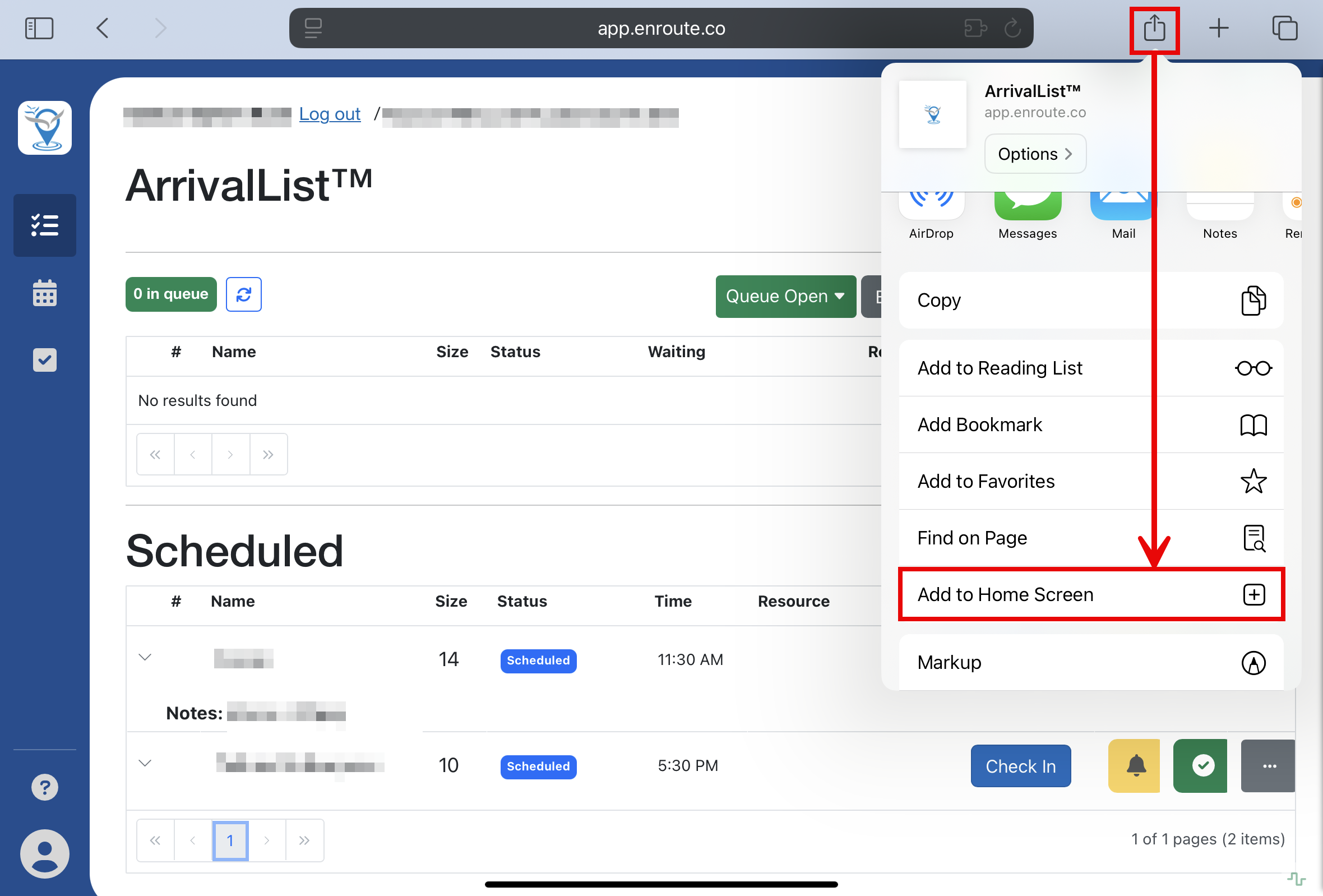Mark party complete with green check
This screenshot has height=896, width=1323.
[1200, 766]
